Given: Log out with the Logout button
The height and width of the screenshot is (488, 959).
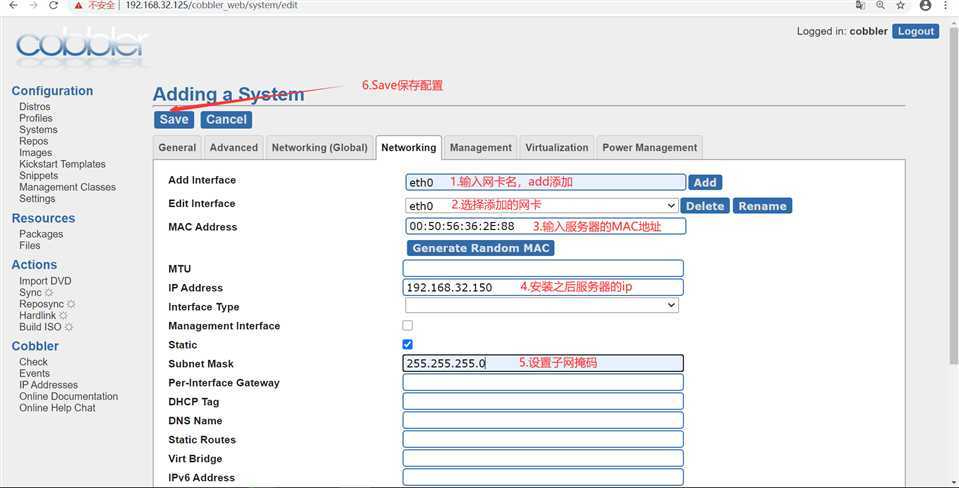Looking at the screenshot, I should click(x=916, y=31).
